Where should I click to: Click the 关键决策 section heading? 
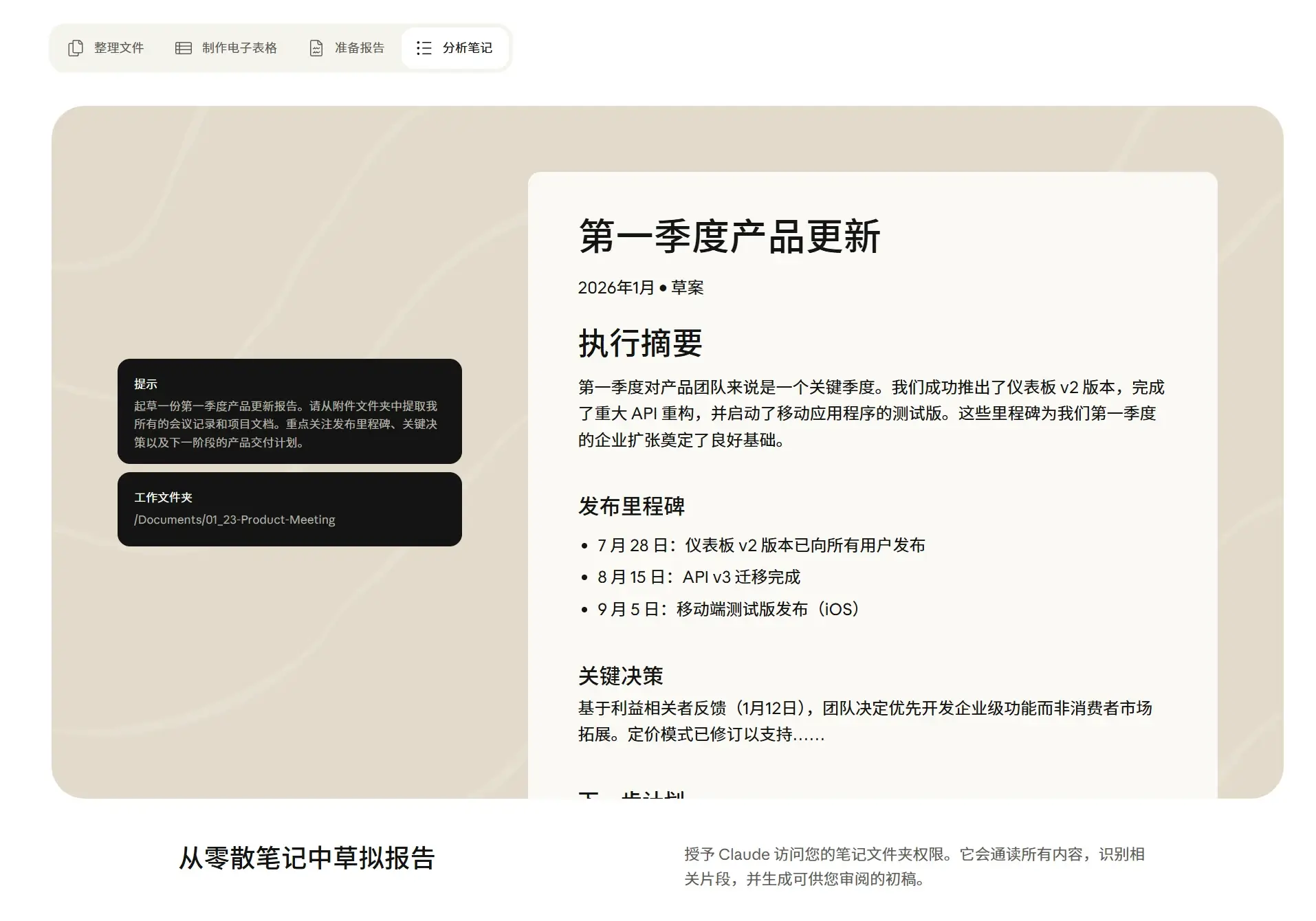pos(620,676)
